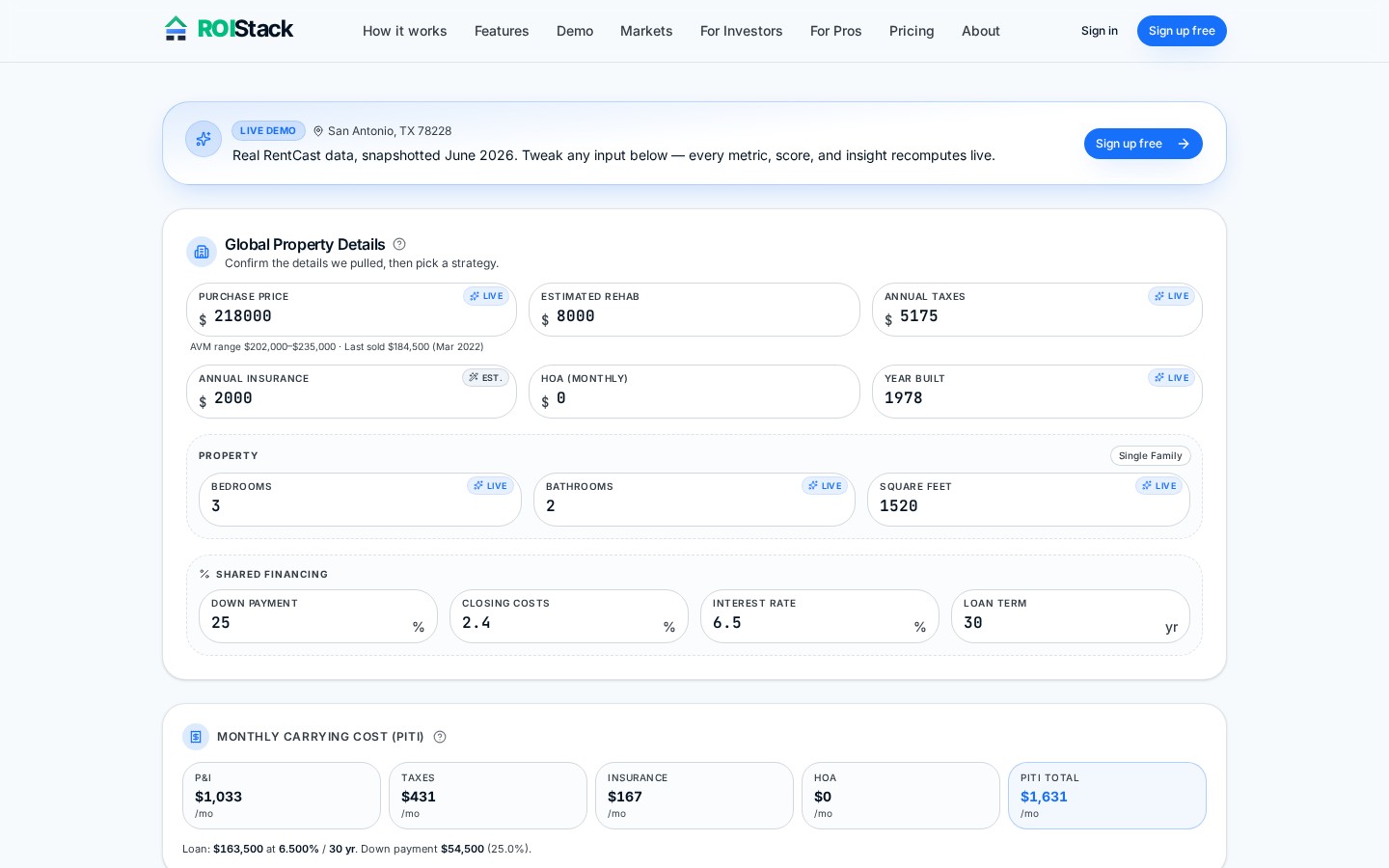Edit the Purchase Price field

click(351, 310)
